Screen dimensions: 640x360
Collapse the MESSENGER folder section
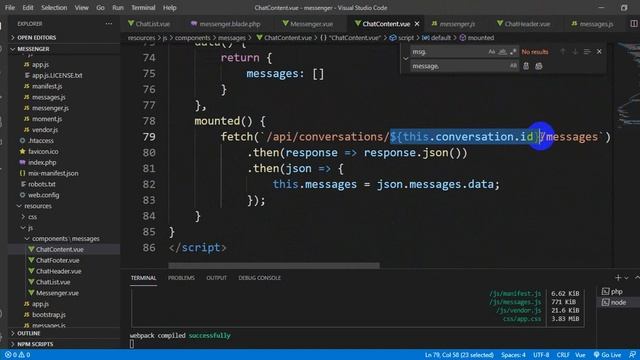point(64,49)
